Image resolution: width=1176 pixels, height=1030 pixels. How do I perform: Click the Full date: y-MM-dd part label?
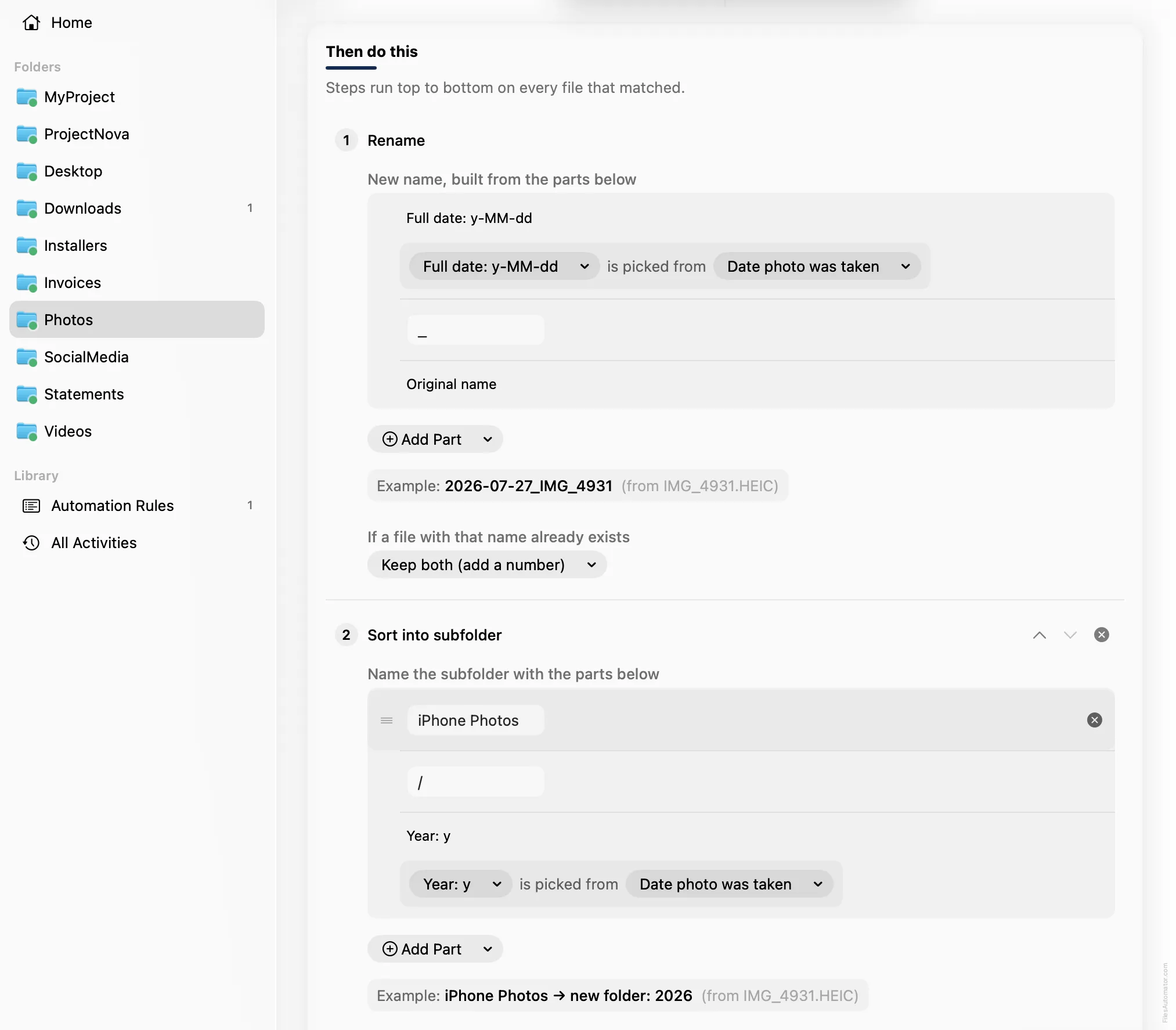click(x=469, y=218)
